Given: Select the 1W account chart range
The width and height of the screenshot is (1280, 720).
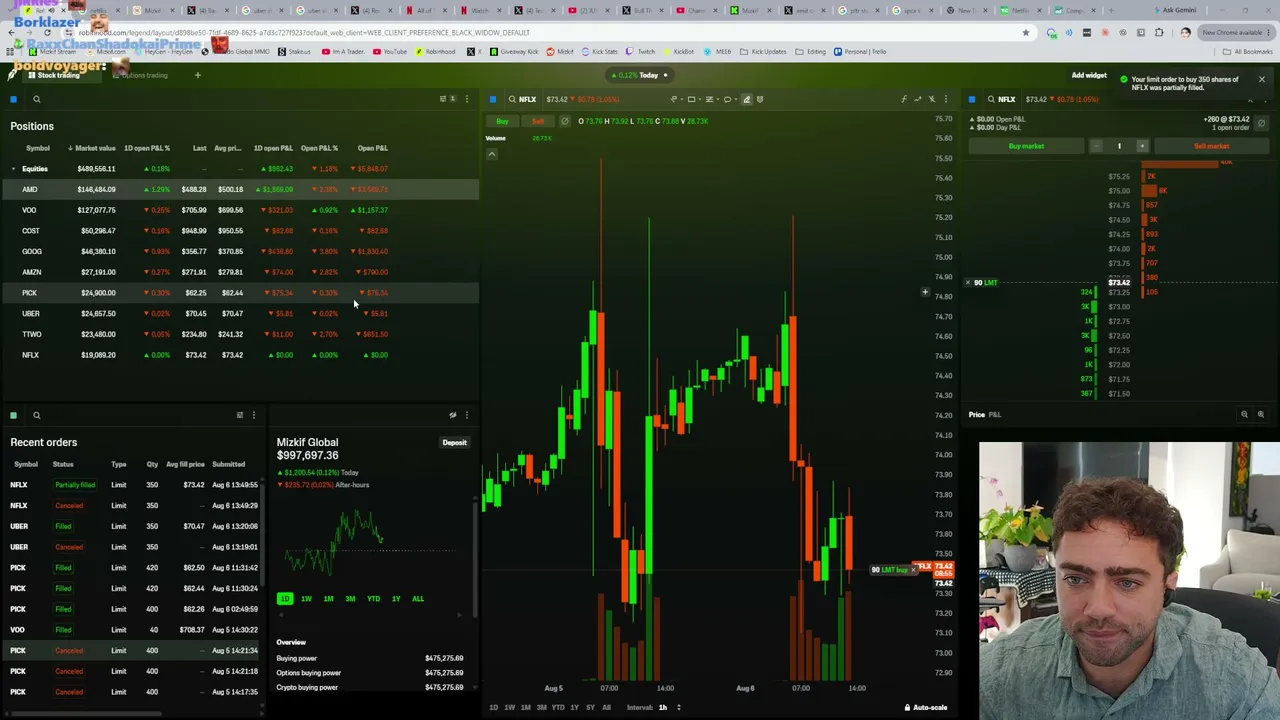Looking at the screenshot, I should [x=306, y=599].
